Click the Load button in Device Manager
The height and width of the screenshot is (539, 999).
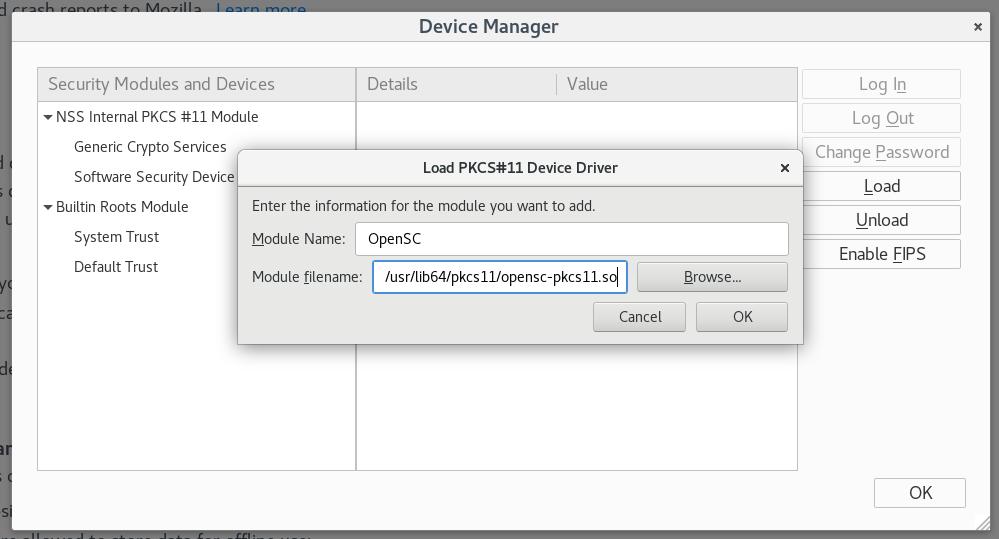click(882, 186)
